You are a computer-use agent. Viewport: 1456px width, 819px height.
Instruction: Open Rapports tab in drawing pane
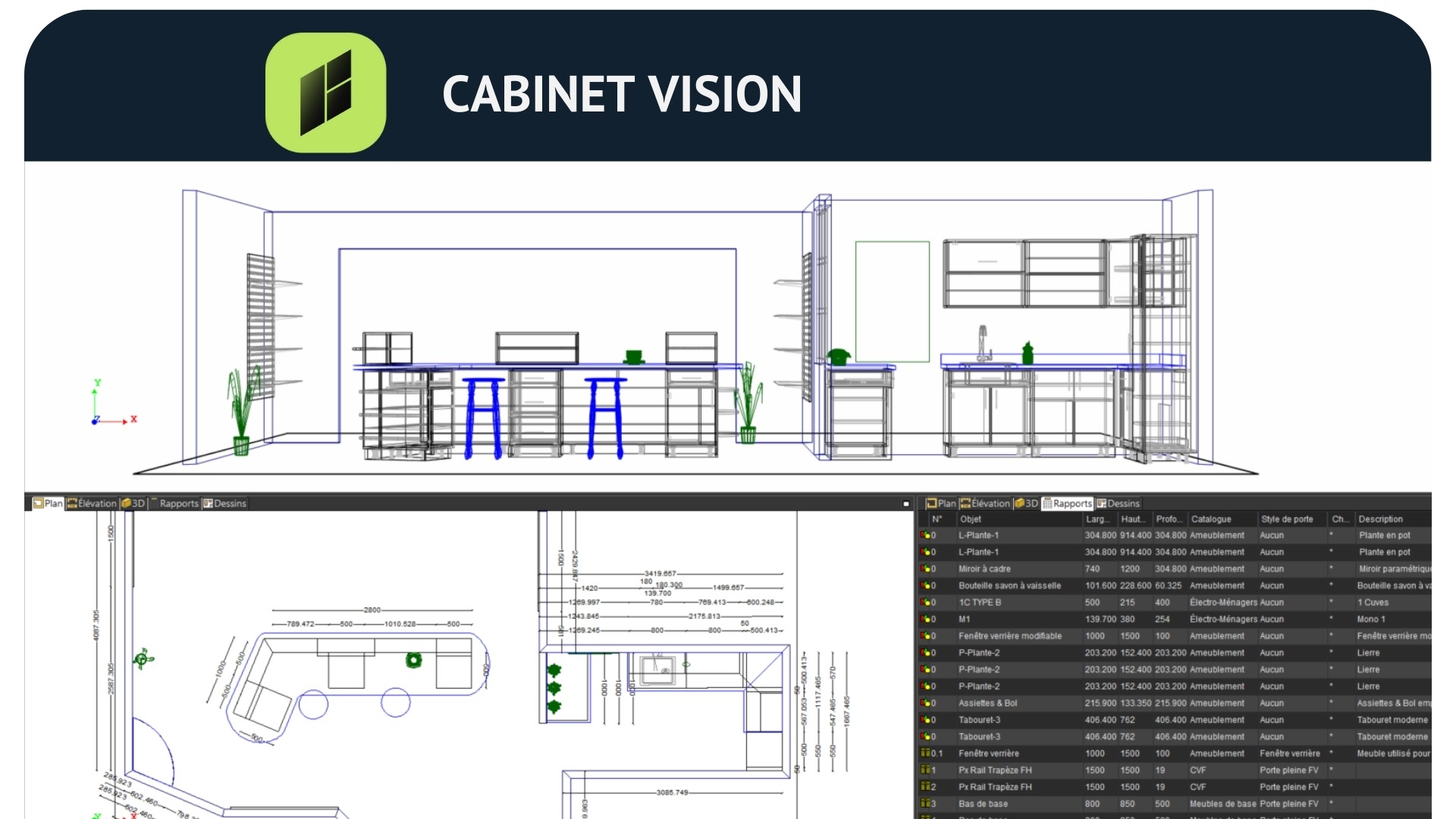point(174,504)
